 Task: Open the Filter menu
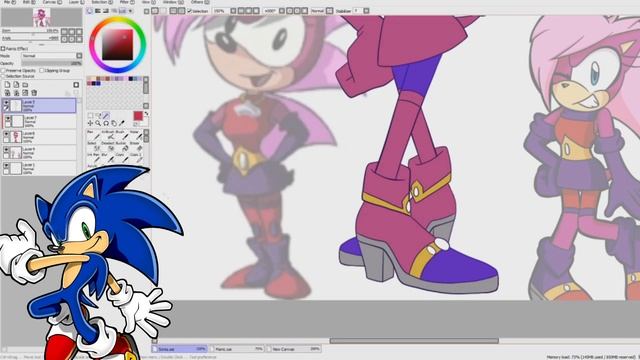click(127, 2)
